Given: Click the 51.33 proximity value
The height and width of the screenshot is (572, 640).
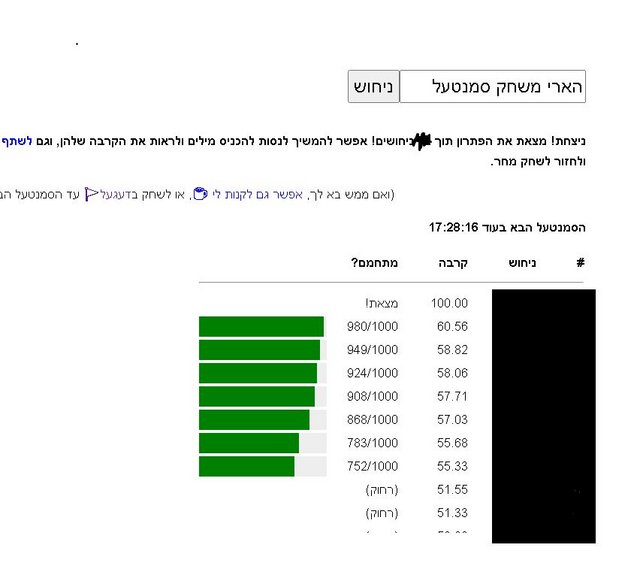Looking at the screenshot, I should 452,513.
